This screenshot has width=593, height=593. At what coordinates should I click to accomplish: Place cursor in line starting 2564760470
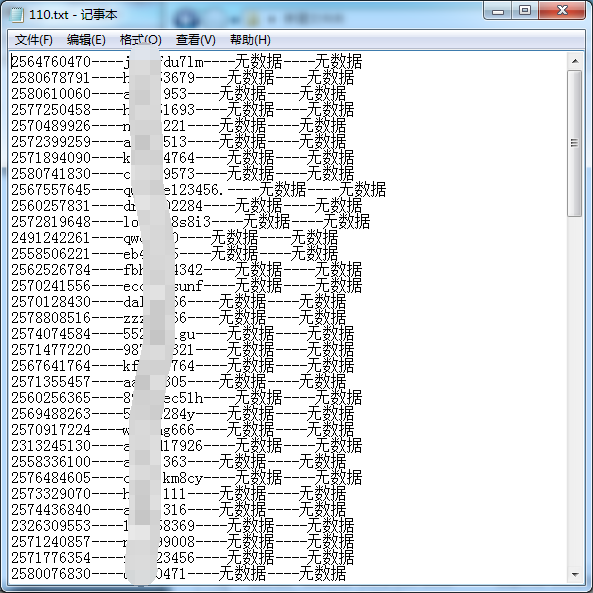click(186, 62)
